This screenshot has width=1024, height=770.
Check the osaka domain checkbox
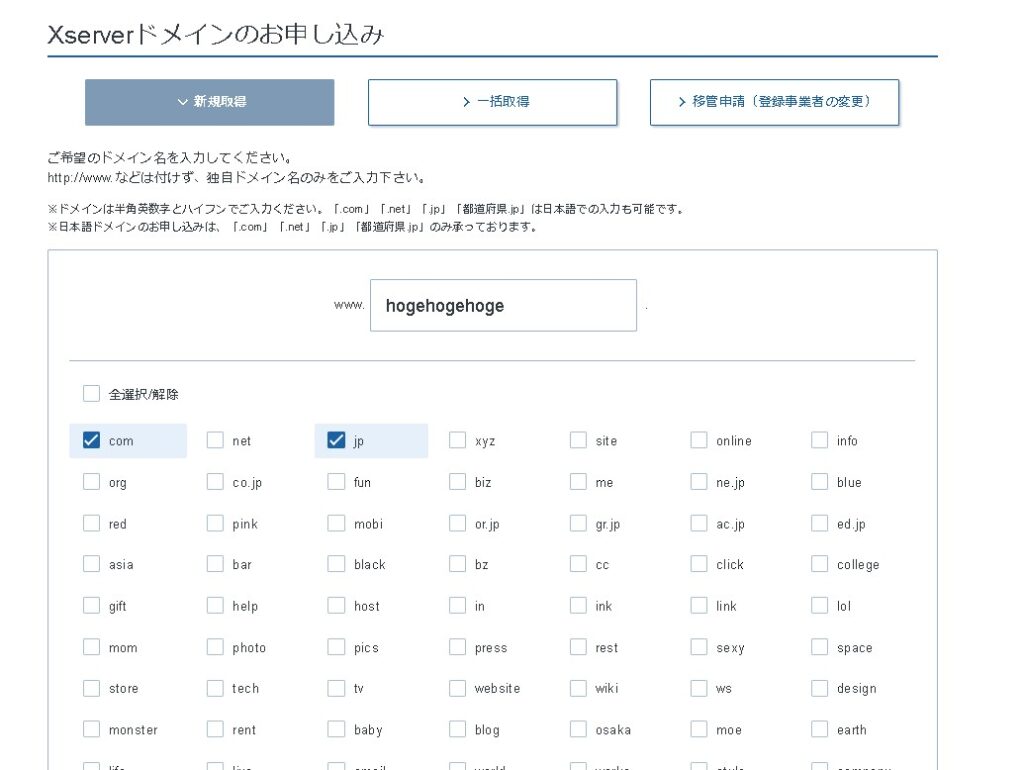click(x=578, y=729)
